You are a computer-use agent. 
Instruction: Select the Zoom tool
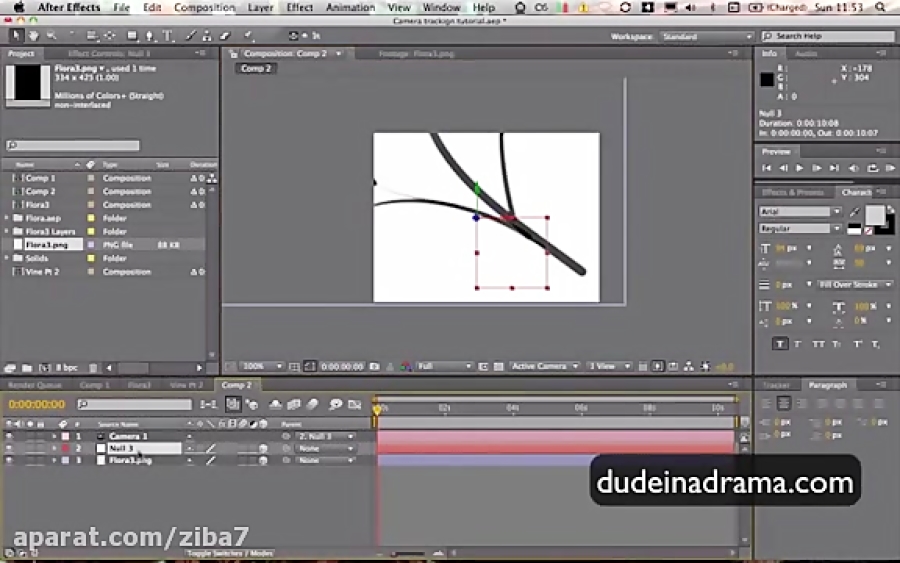52,36
